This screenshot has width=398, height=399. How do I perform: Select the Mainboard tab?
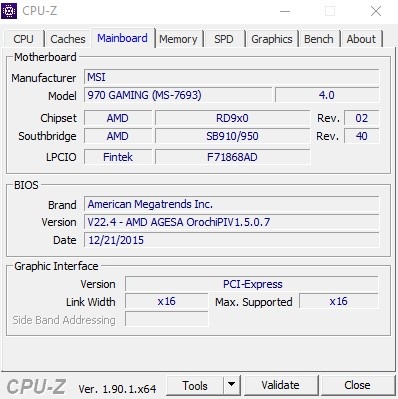[122, 38]
